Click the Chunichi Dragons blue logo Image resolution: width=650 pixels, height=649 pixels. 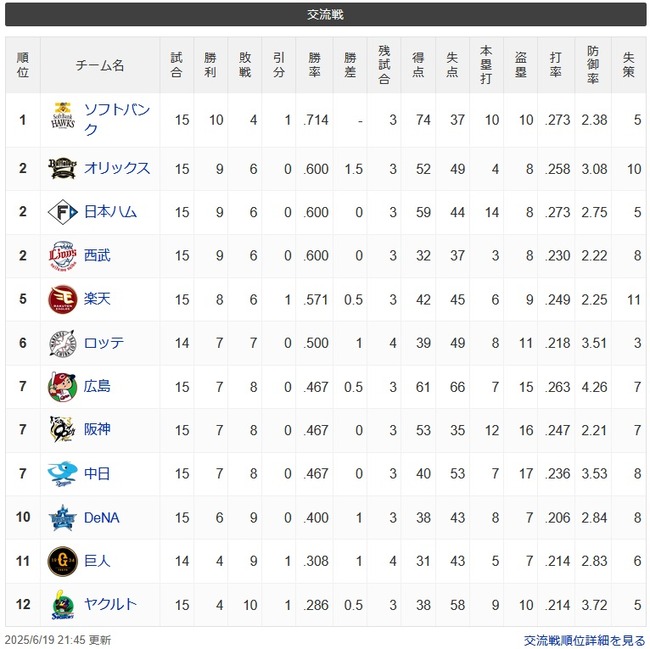[x=62, y=473]
